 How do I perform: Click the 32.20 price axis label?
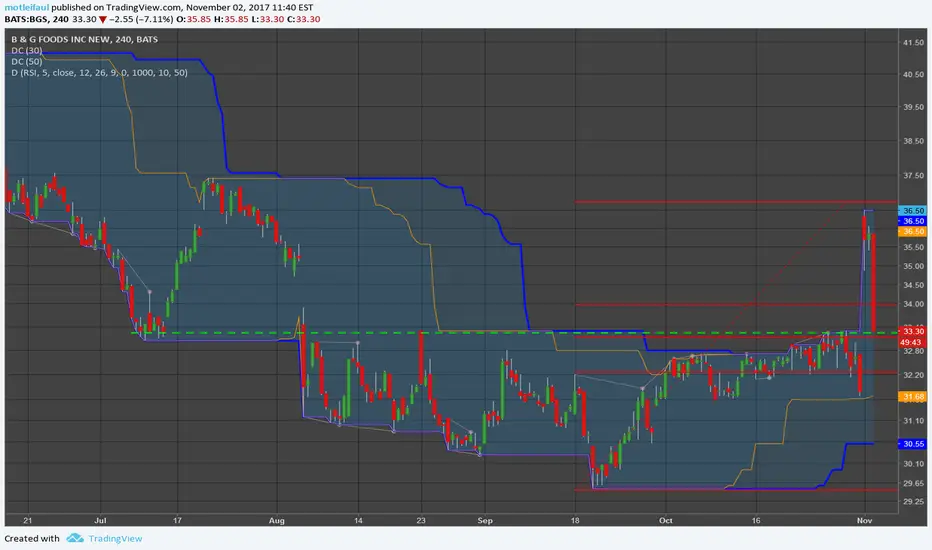tap(914, 375)
